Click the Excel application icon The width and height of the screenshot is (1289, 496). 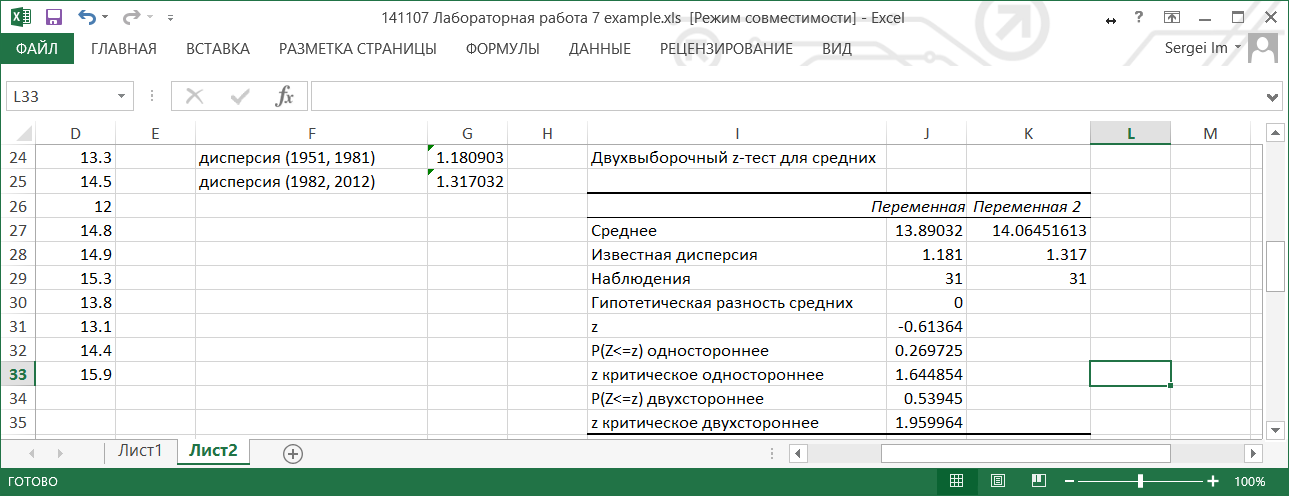(22, 17)
